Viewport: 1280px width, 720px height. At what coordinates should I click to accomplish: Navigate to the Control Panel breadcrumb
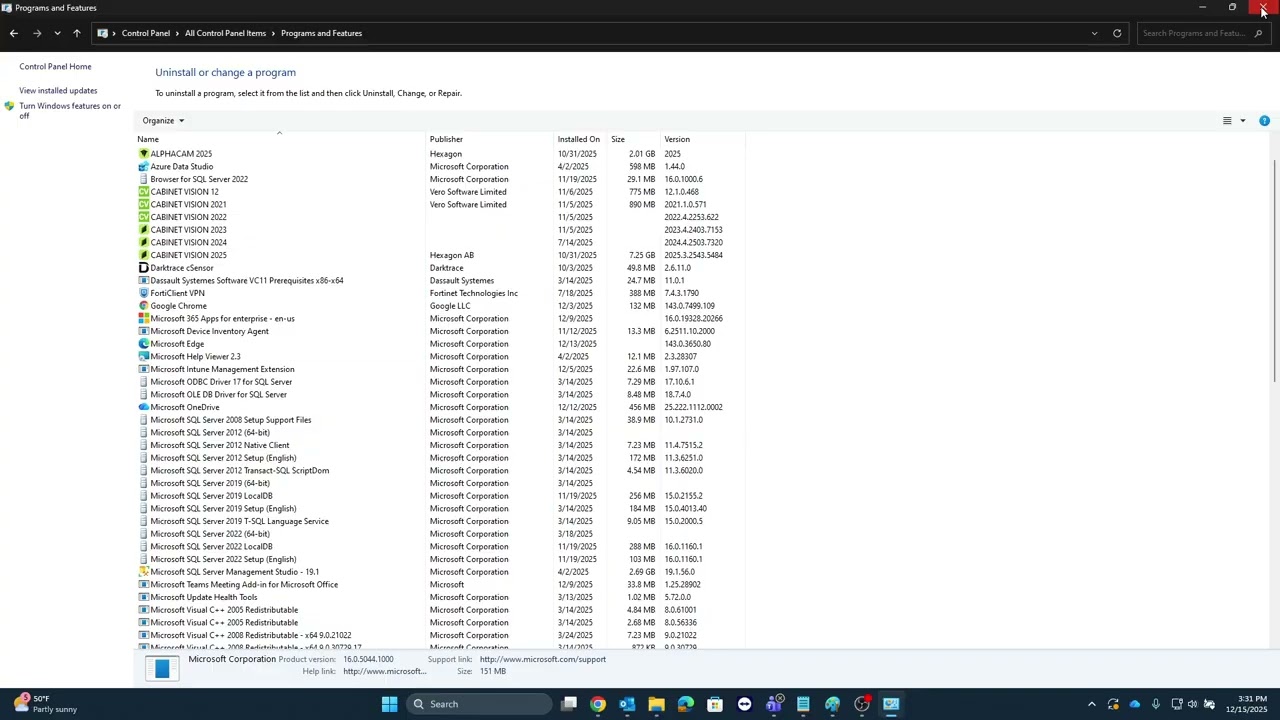[146, 33]
